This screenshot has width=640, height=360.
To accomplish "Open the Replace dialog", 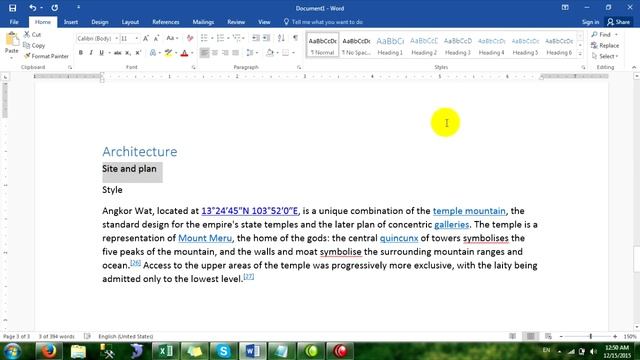I will [605, 45].
